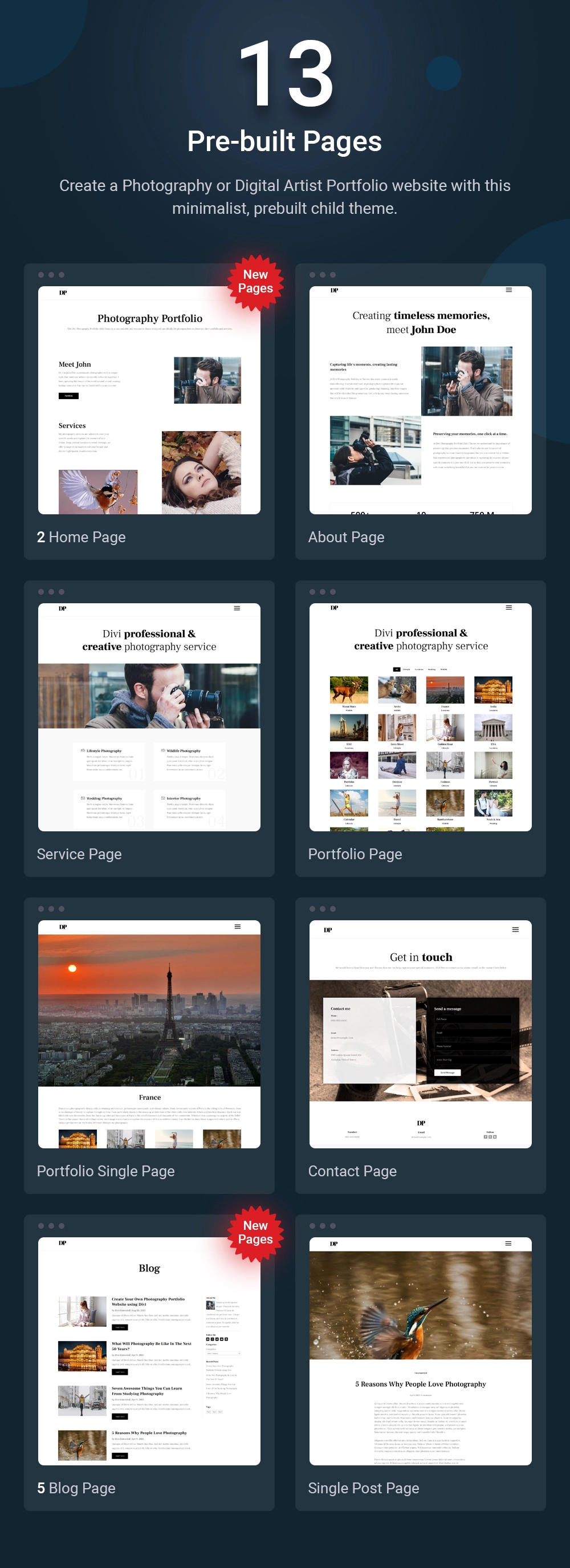Click DP logo in Home Page preview
Image resolution: width=570 pixels, height=1568 pixels.
(63, 293)
